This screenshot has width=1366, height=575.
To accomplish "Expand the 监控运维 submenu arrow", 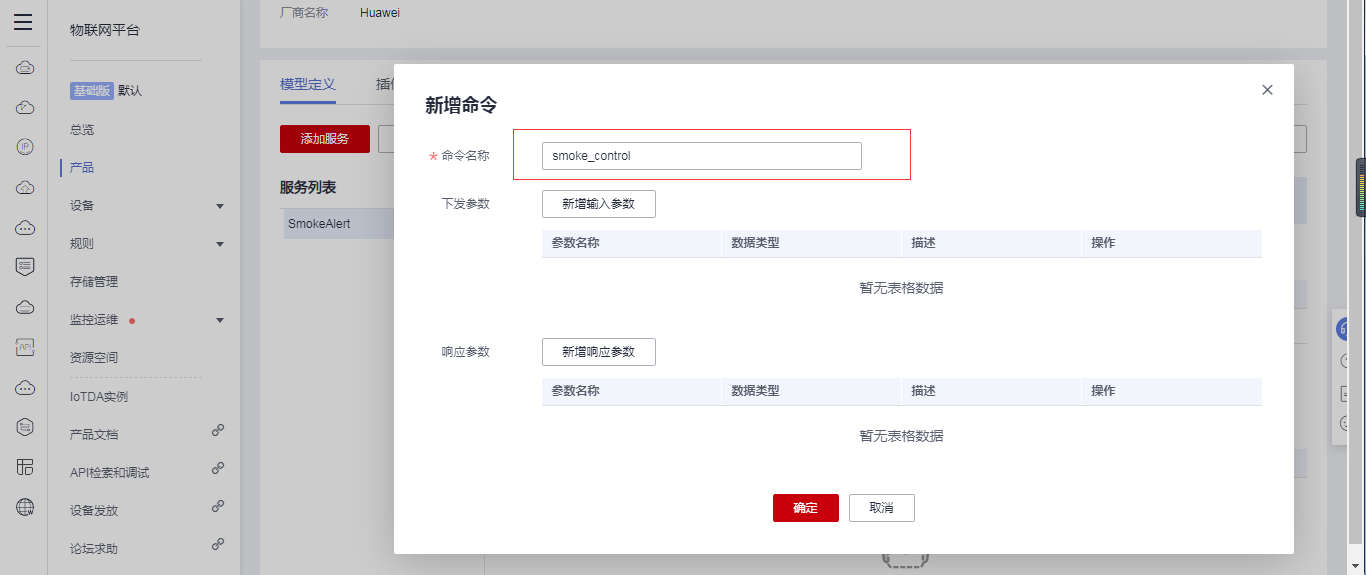I will pyautogui.click(x=220, y=320).
